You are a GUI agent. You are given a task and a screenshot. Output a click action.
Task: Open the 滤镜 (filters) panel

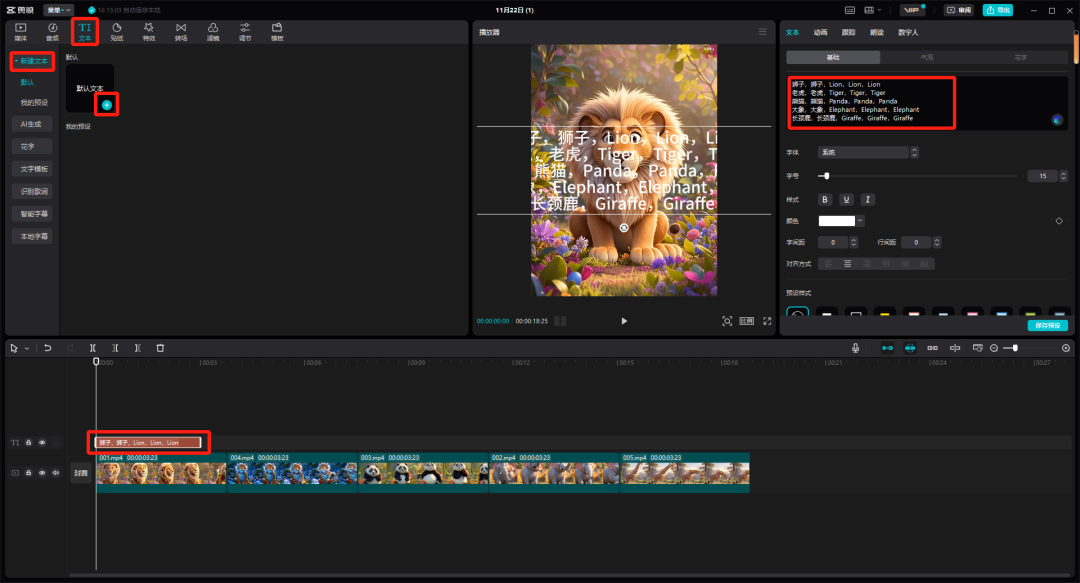click(x=213, y=31)
